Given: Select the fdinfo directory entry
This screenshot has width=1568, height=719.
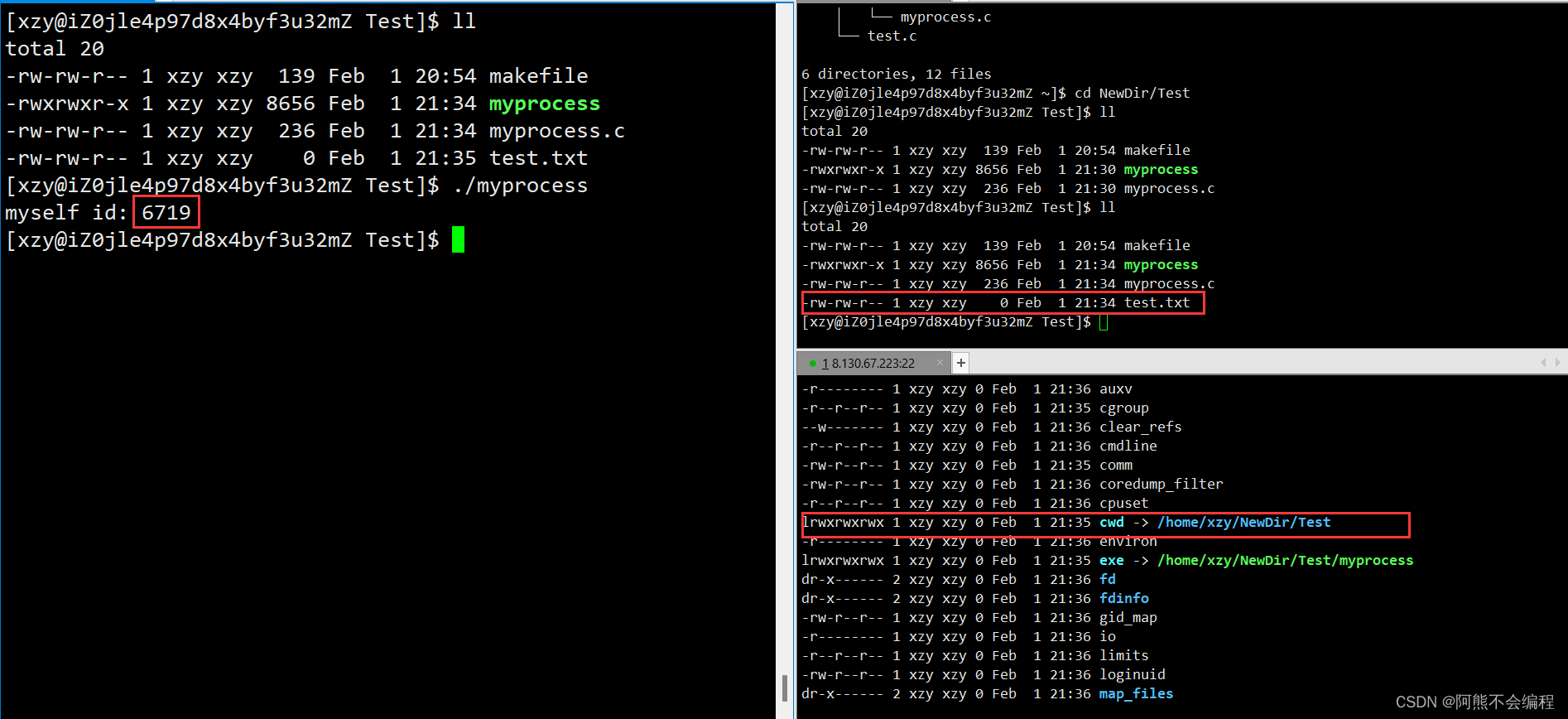Looking at the screenshot, I should [x=1123, y=598].
